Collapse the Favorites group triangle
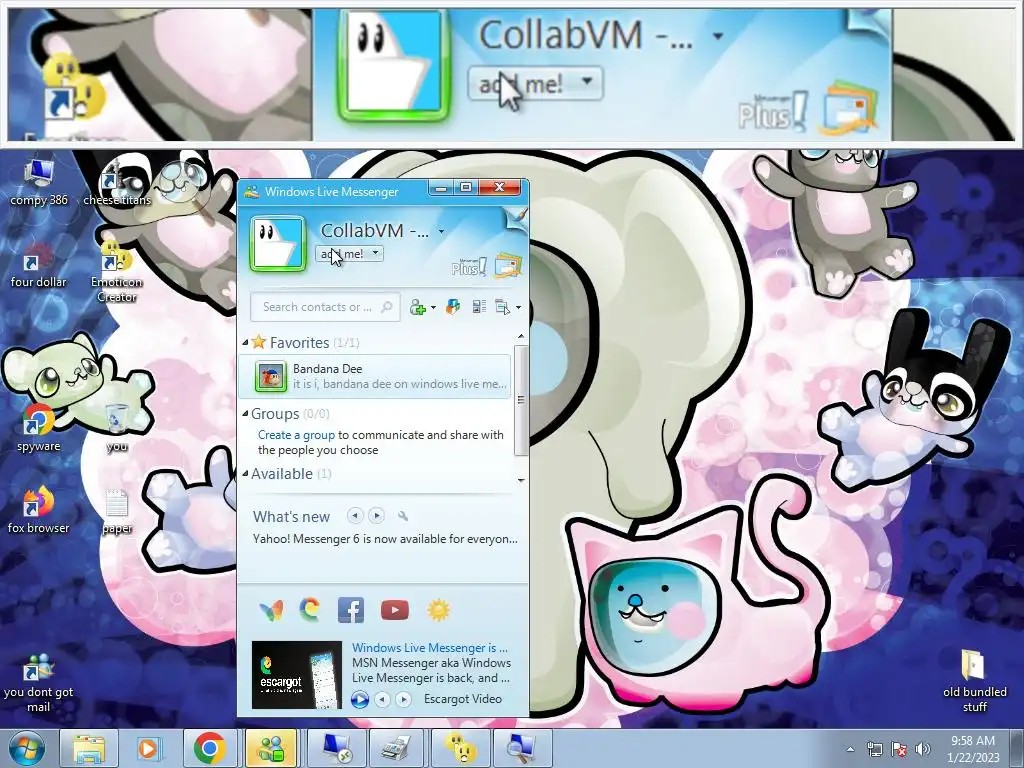 click(246, 342)
